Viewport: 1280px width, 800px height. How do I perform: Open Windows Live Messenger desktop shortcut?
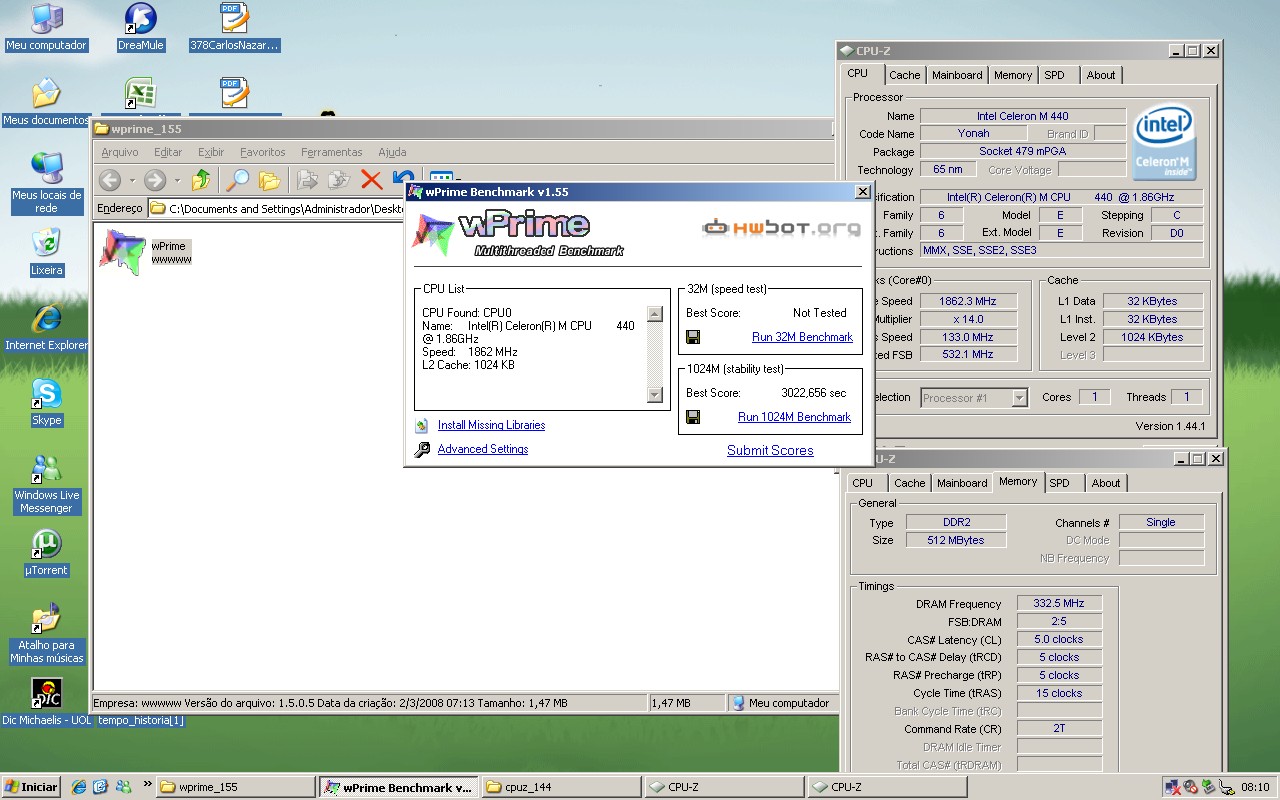point(46,483)
